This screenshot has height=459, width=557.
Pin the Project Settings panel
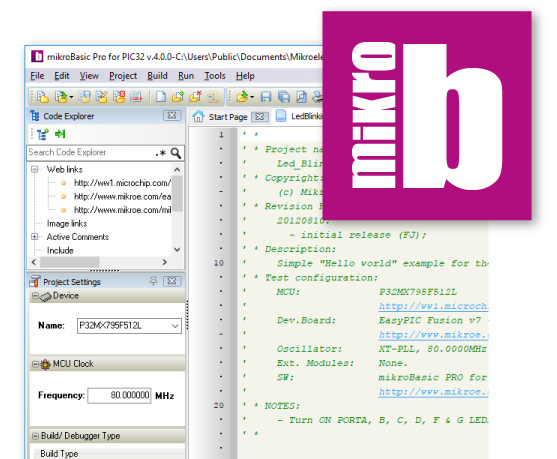pyautogui.click(x=153, y=281)
